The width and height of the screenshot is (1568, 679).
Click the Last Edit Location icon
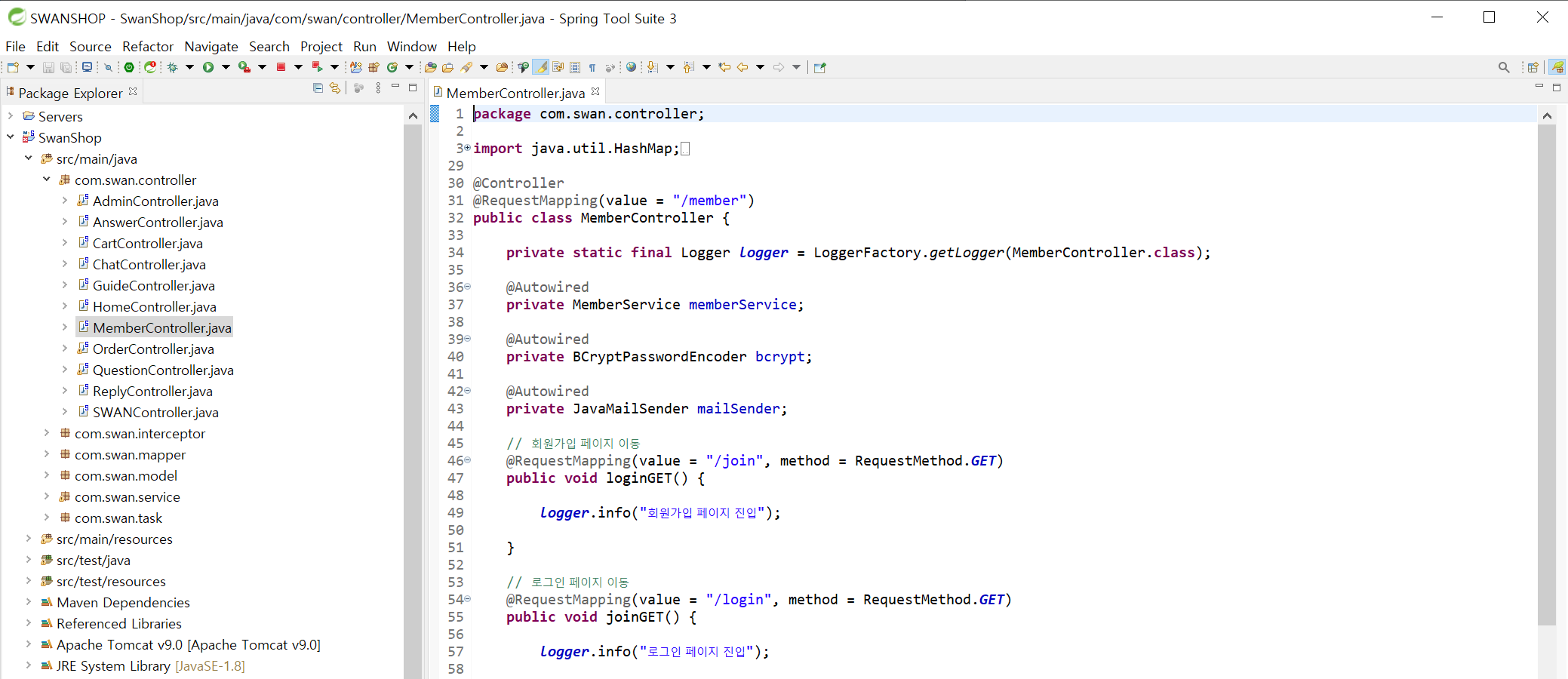724,67
